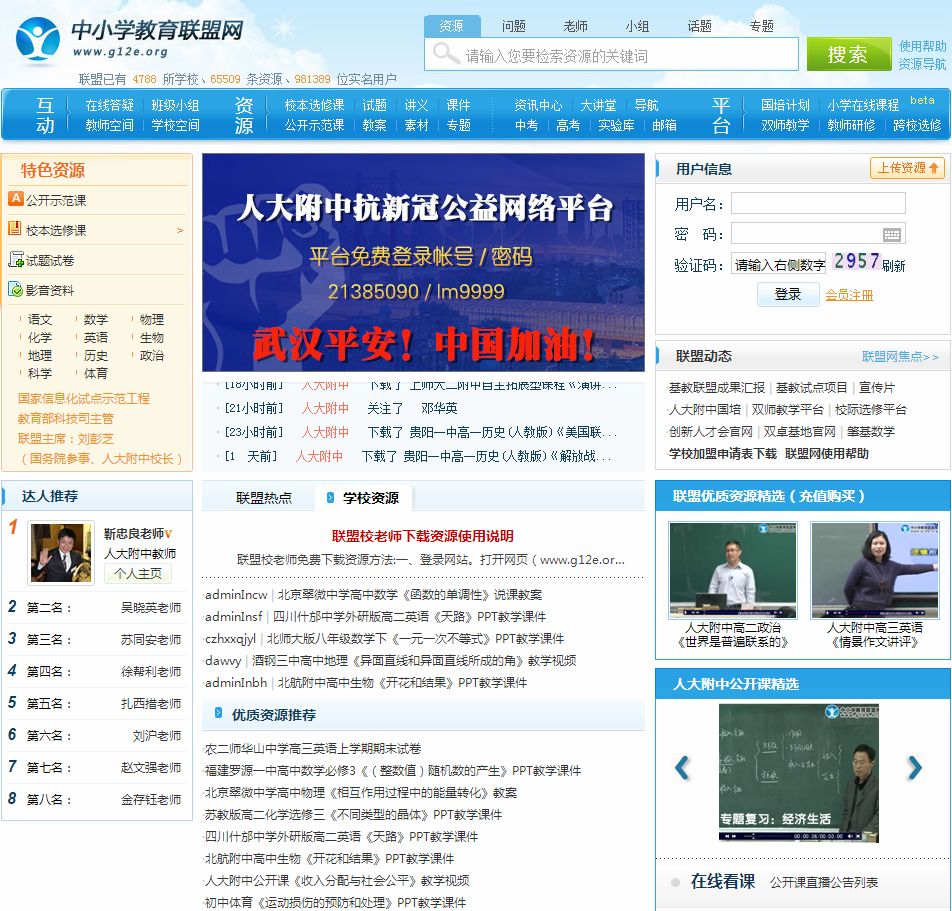Screen dimensions: 952x911
Task: Open the soft keyboard icon in password field
Action: click(891, 234)
